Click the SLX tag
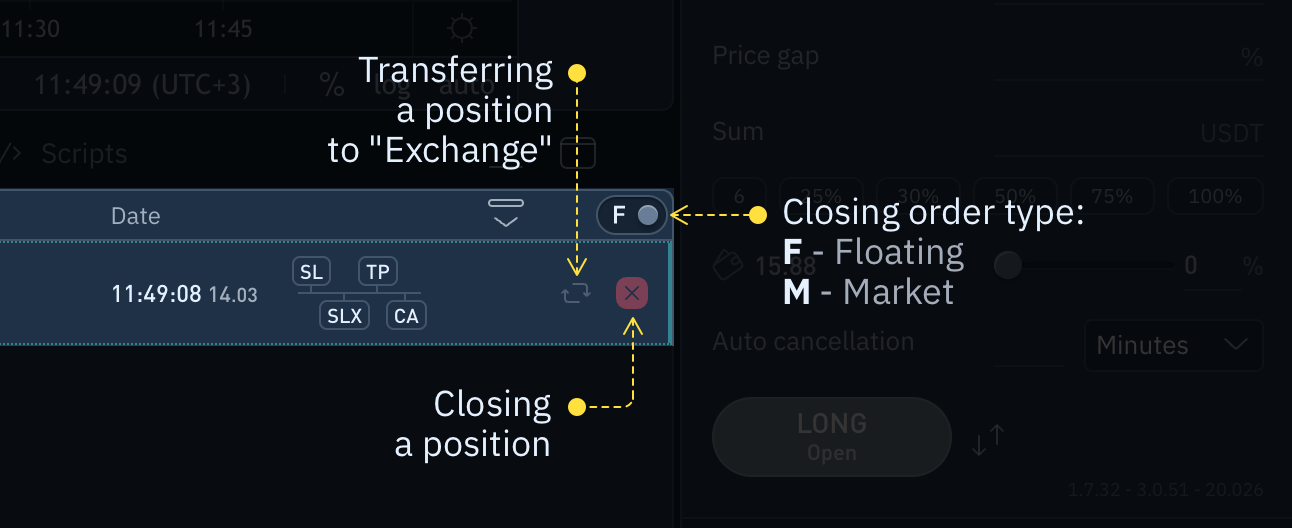 pyautogui.click(x=345, y=316)
